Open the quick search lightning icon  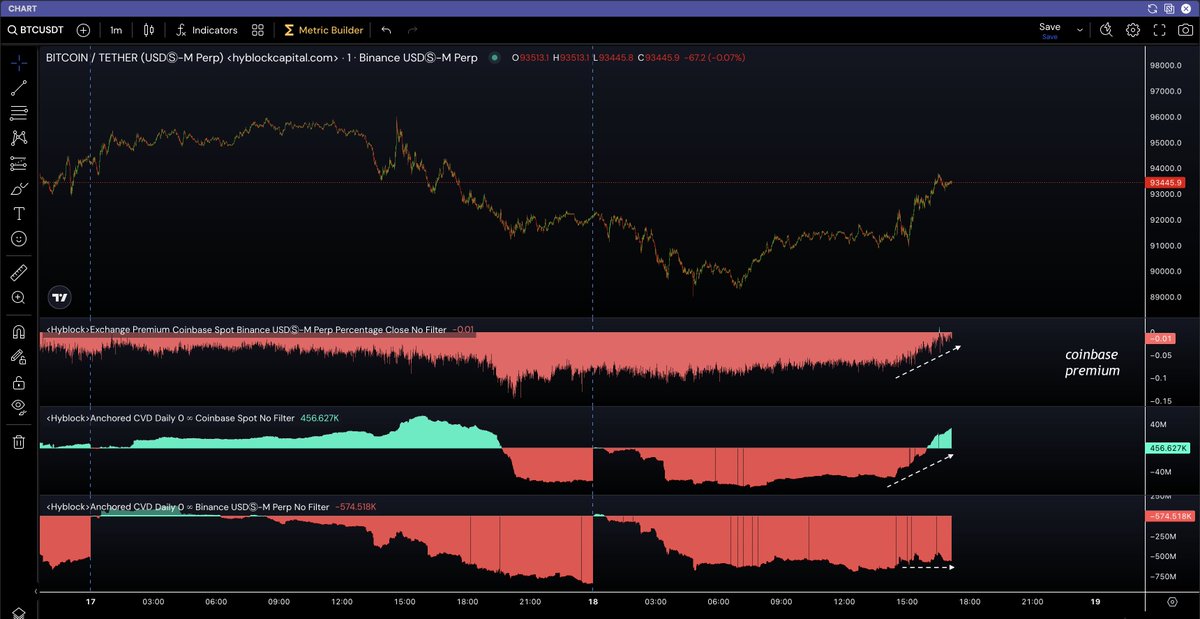pos(1106,30)
